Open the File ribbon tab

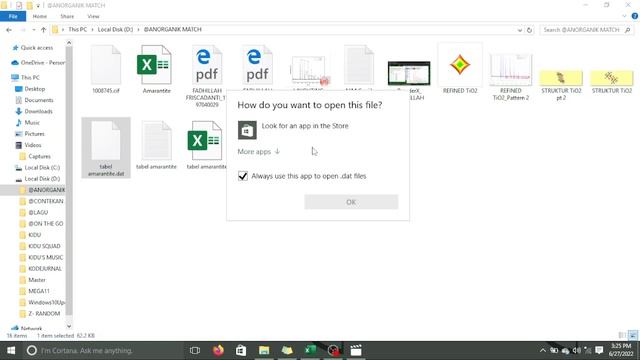click(x=13, y=16)
